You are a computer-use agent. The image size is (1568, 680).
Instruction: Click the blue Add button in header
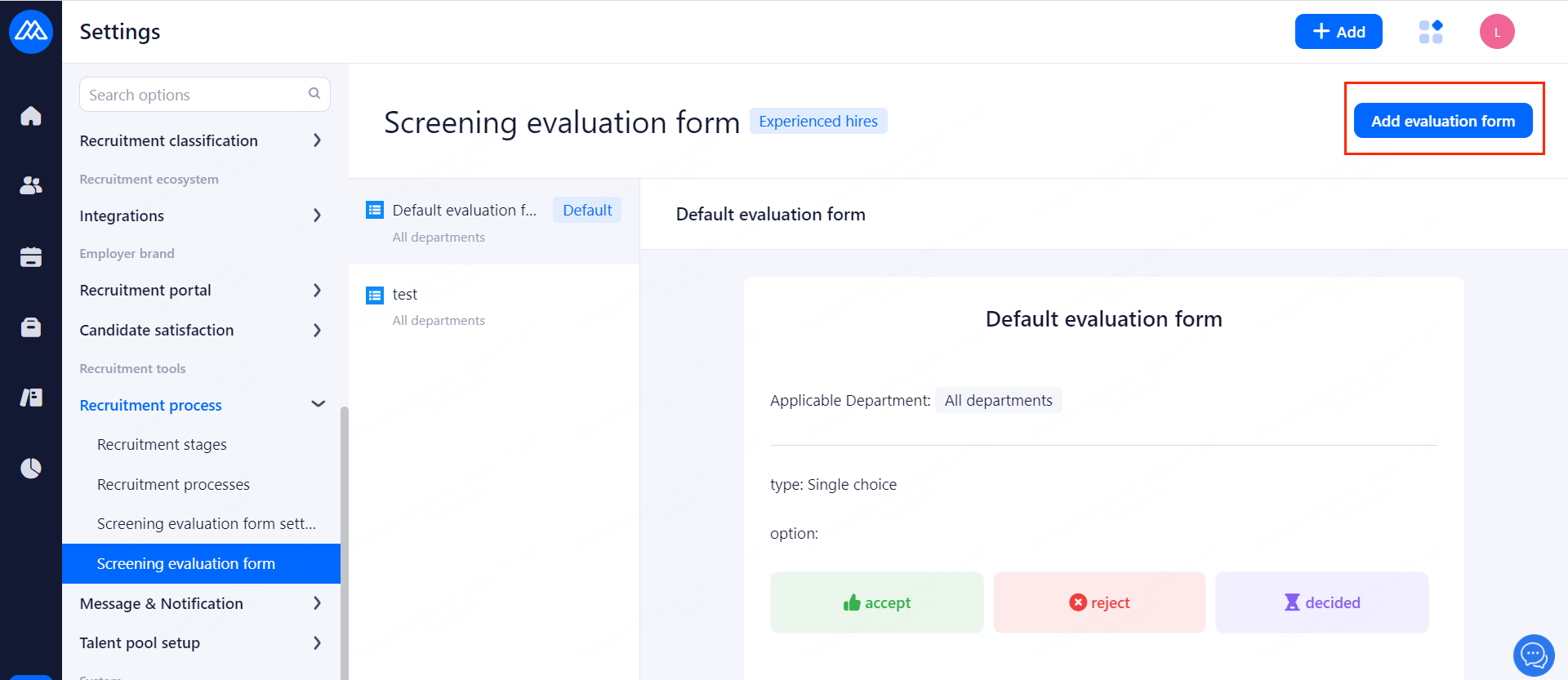tap(1339, 32)
